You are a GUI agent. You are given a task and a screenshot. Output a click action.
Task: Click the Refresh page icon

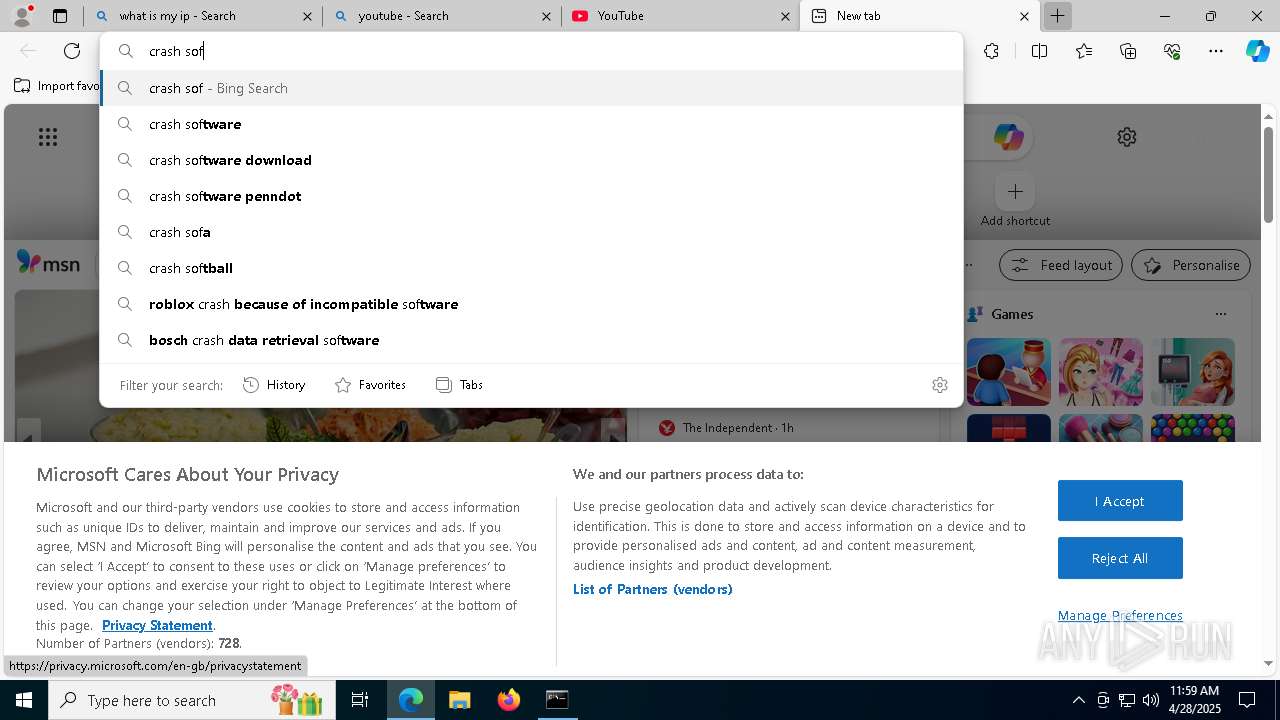coord(72,51)
